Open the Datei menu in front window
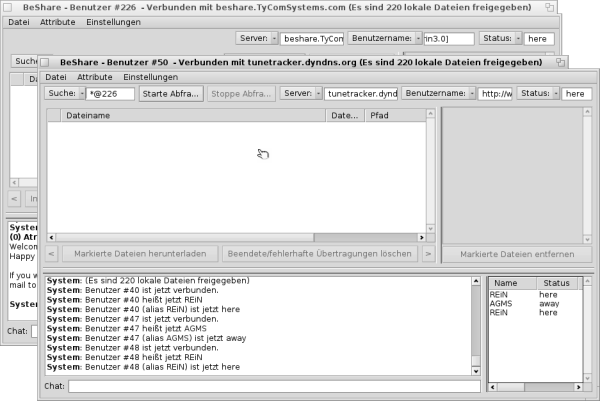Viewport: 600px width, 401px height. coord(56,77)
